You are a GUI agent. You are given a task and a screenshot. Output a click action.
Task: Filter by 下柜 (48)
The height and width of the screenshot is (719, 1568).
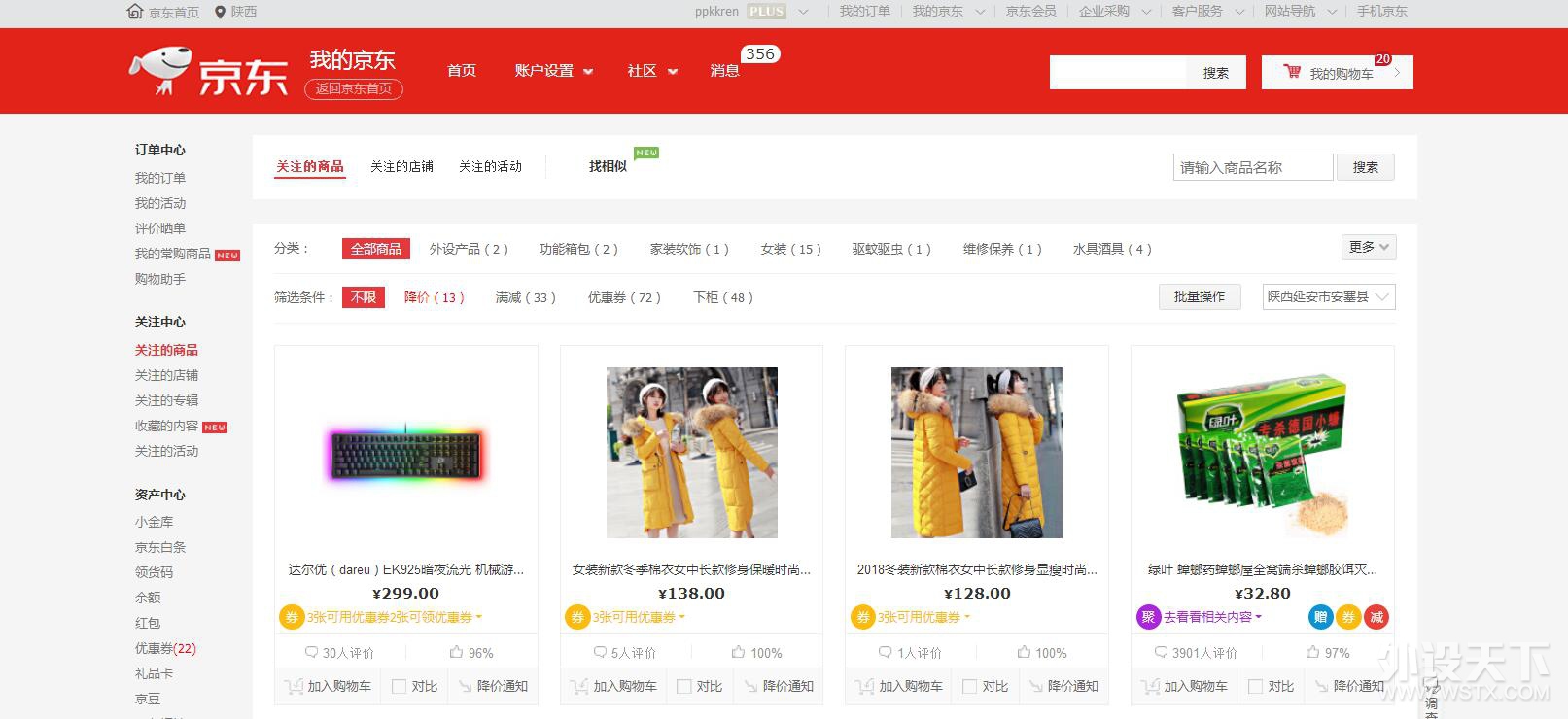click(x=723, y=297)
